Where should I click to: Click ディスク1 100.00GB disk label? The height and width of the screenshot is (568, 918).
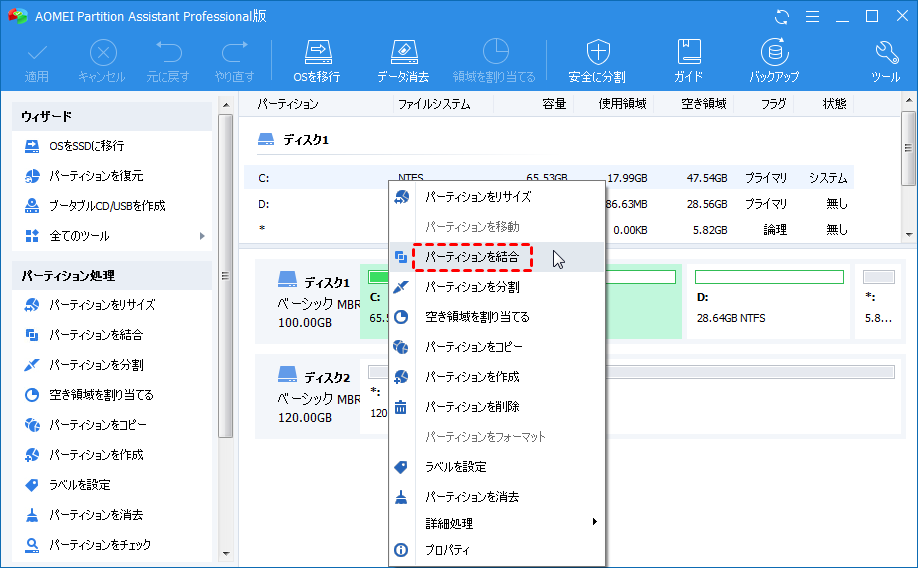[308, 302]
